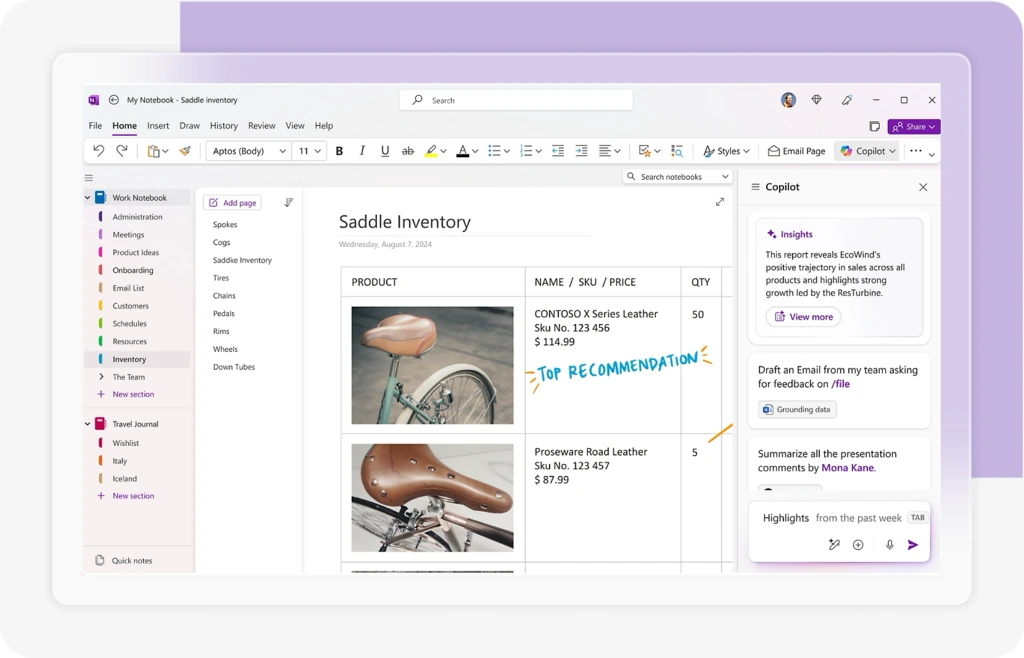Click the pen icon in title bar
This screenshot has width=1024, height=658.
847,100
